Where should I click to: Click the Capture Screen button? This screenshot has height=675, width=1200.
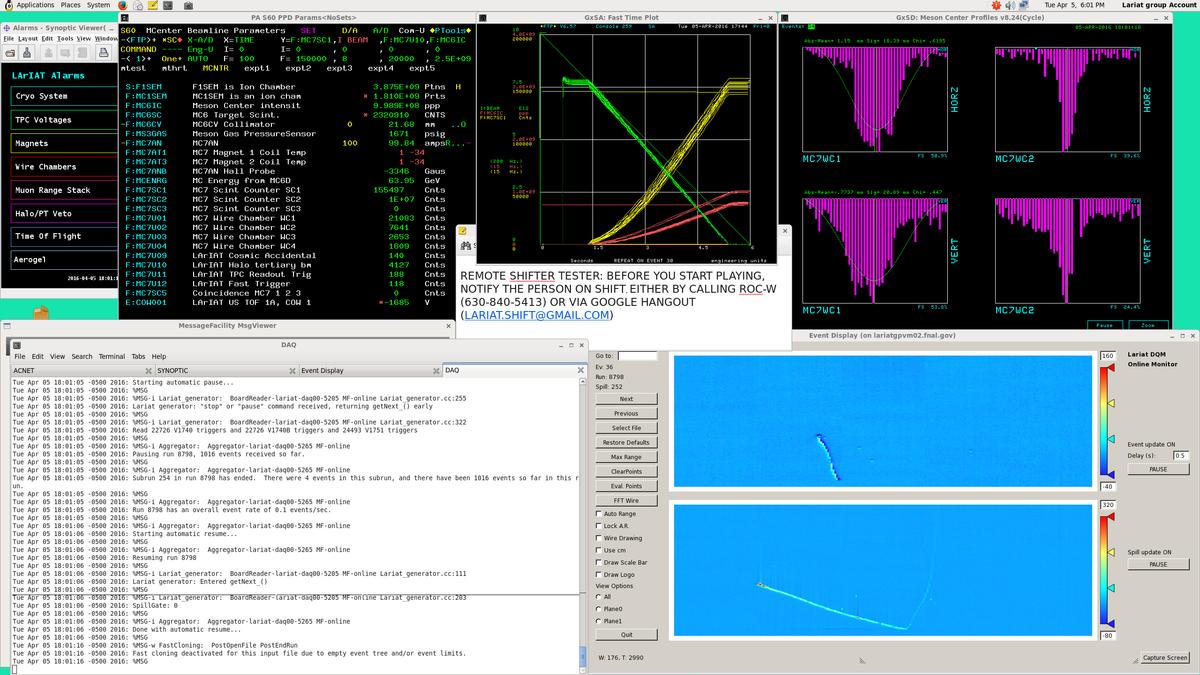point(1165,657)
